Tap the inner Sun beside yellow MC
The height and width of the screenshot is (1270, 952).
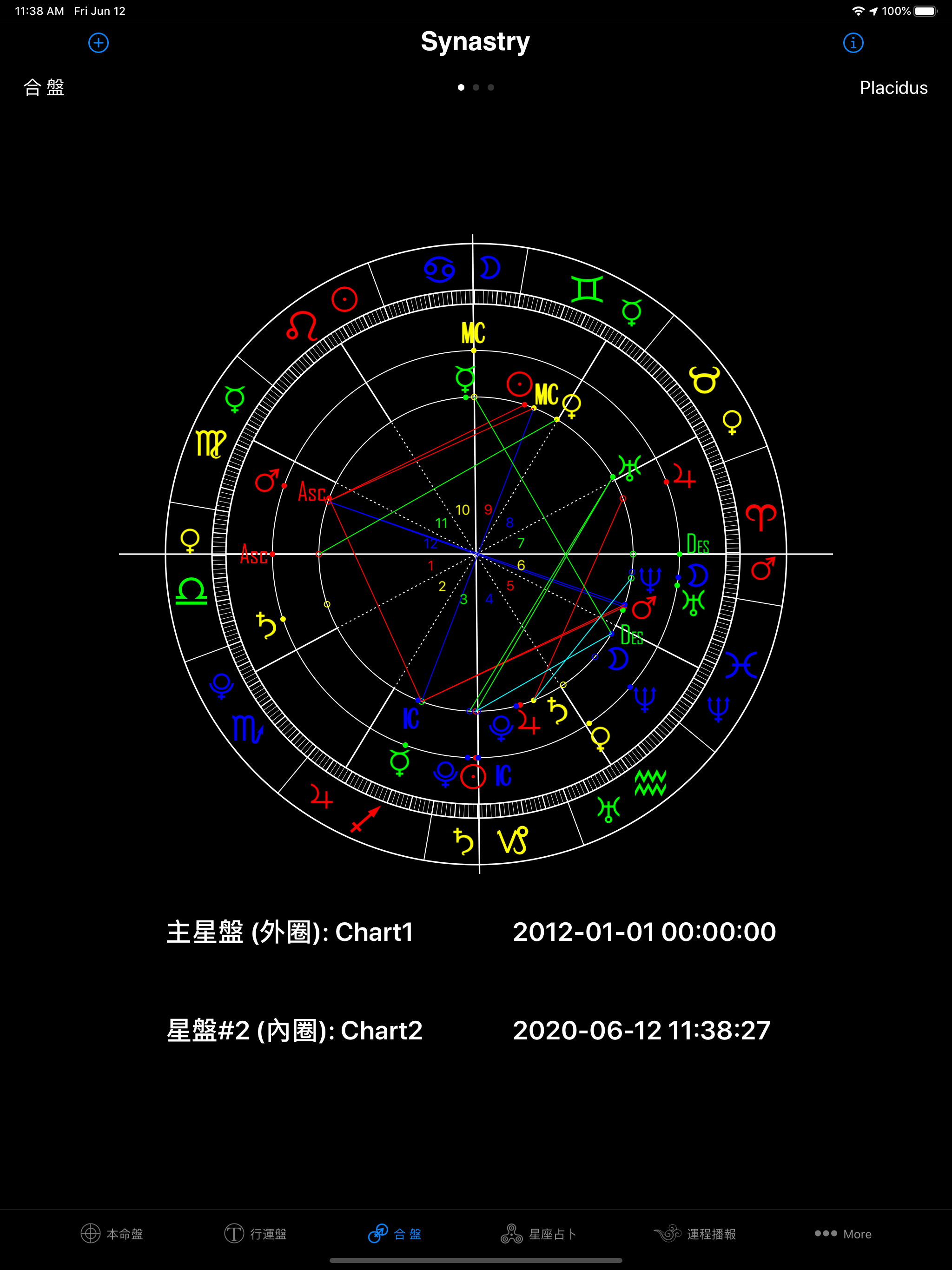(520, 384)
